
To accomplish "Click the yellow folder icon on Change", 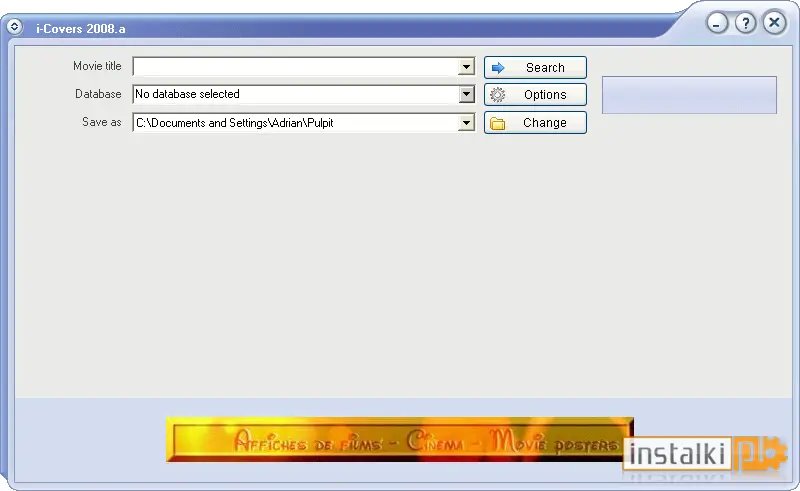I will [x=497, y=124].
